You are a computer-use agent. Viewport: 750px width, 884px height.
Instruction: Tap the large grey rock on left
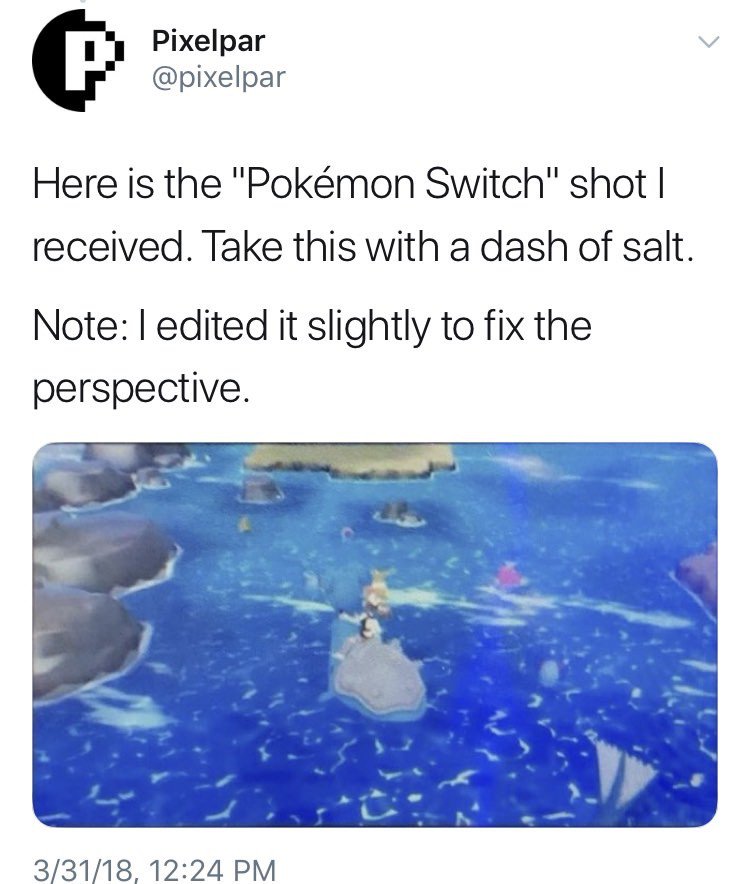102,550
